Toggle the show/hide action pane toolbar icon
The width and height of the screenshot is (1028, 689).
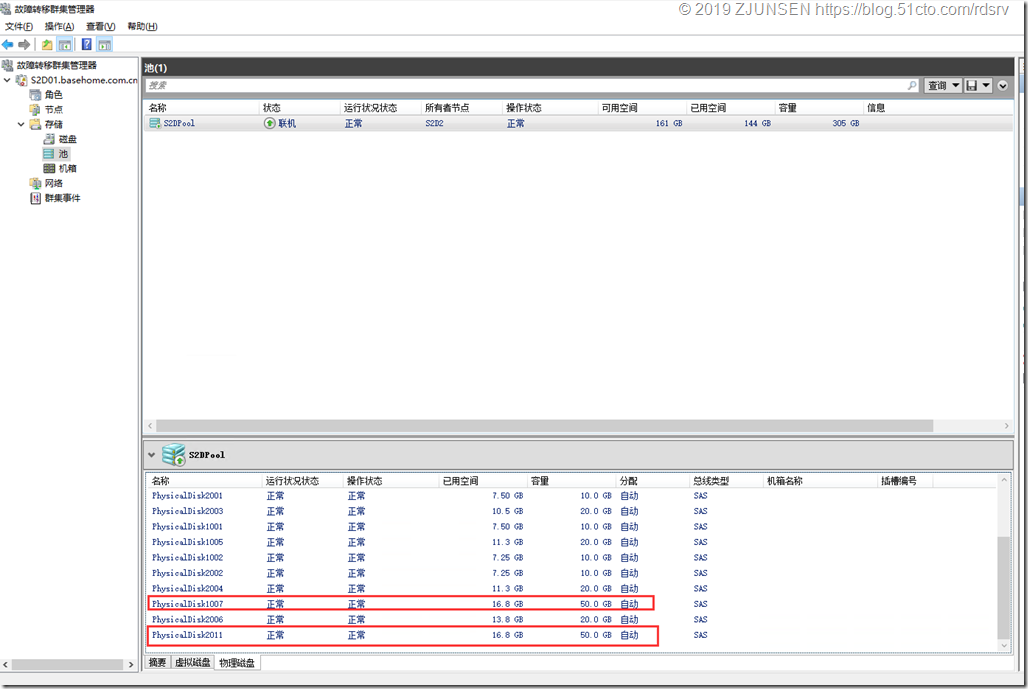point(105,45)
